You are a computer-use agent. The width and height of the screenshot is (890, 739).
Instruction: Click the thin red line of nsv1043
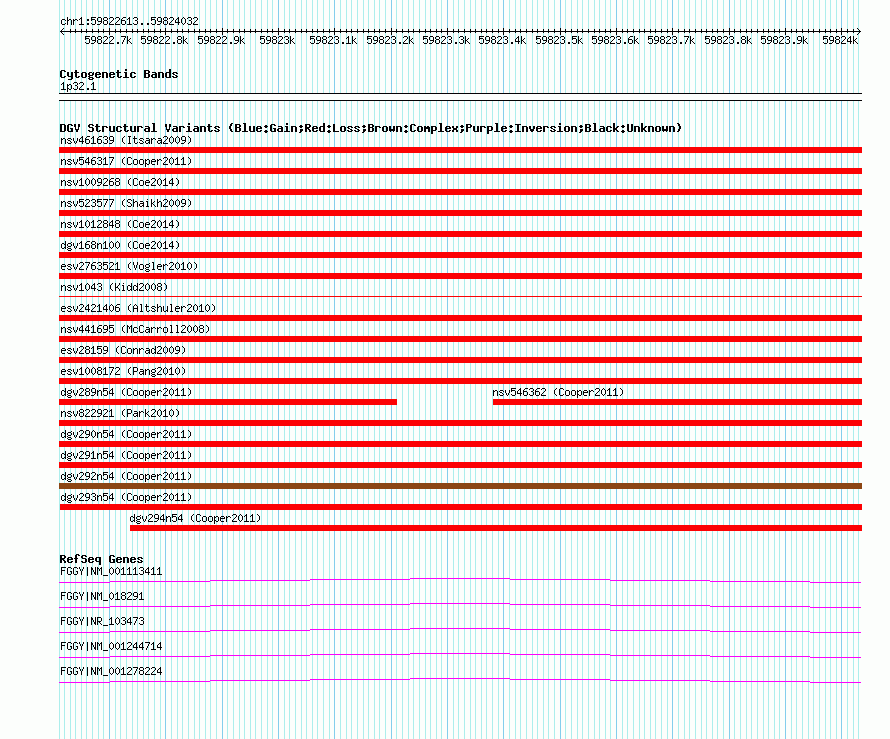pyautogui.click(x=460, y=296)
